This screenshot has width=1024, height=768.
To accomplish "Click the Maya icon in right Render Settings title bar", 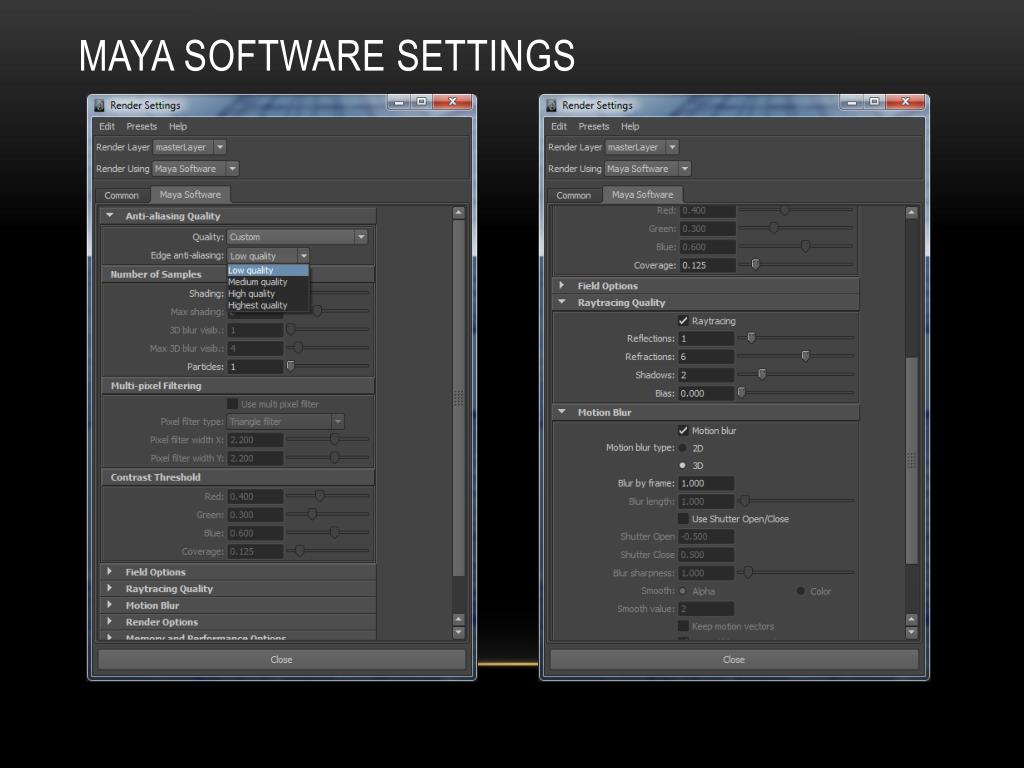I will click(x=552, y=105).
